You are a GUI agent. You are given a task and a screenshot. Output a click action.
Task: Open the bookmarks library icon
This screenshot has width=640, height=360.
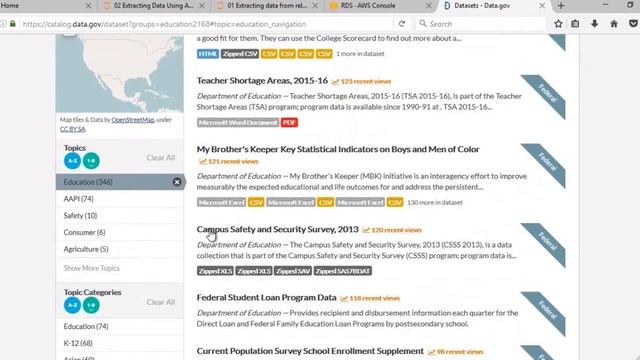pos(575,24)
